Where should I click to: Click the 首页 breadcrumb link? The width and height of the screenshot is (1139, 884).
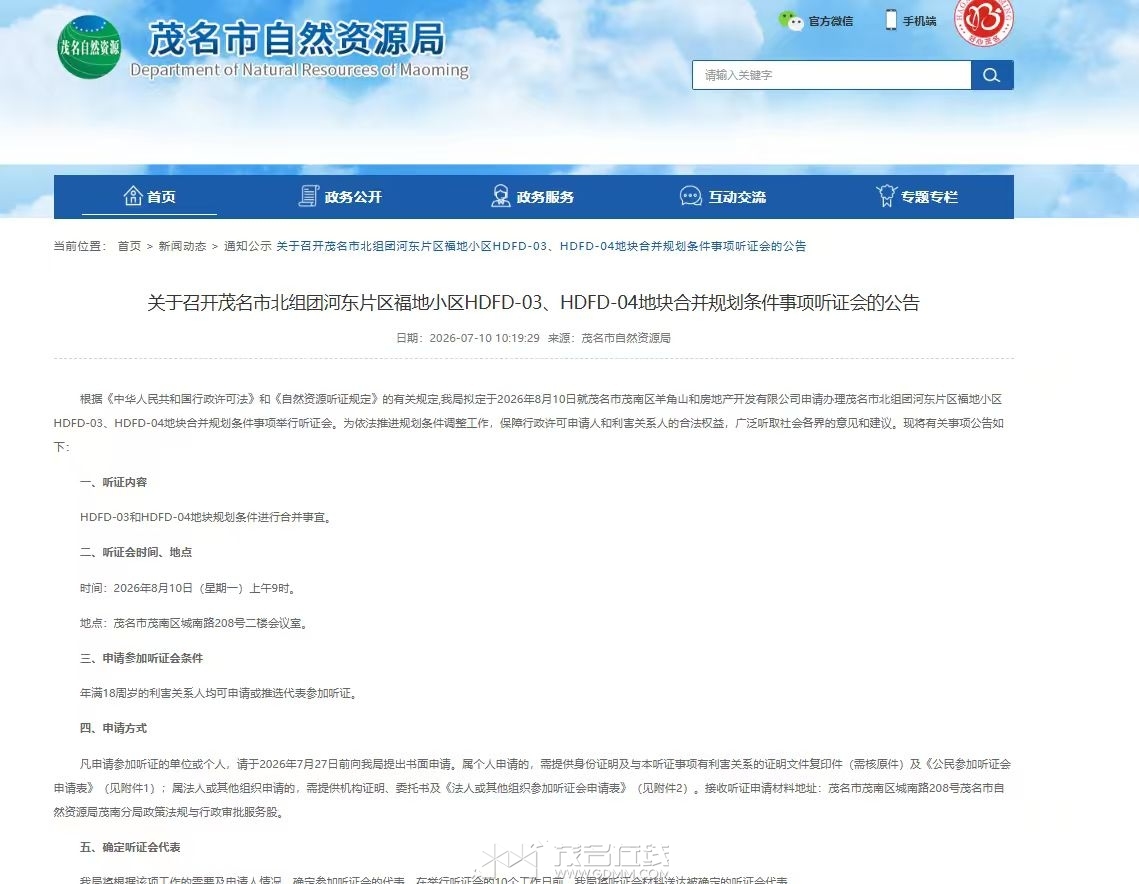coord(129,246)
